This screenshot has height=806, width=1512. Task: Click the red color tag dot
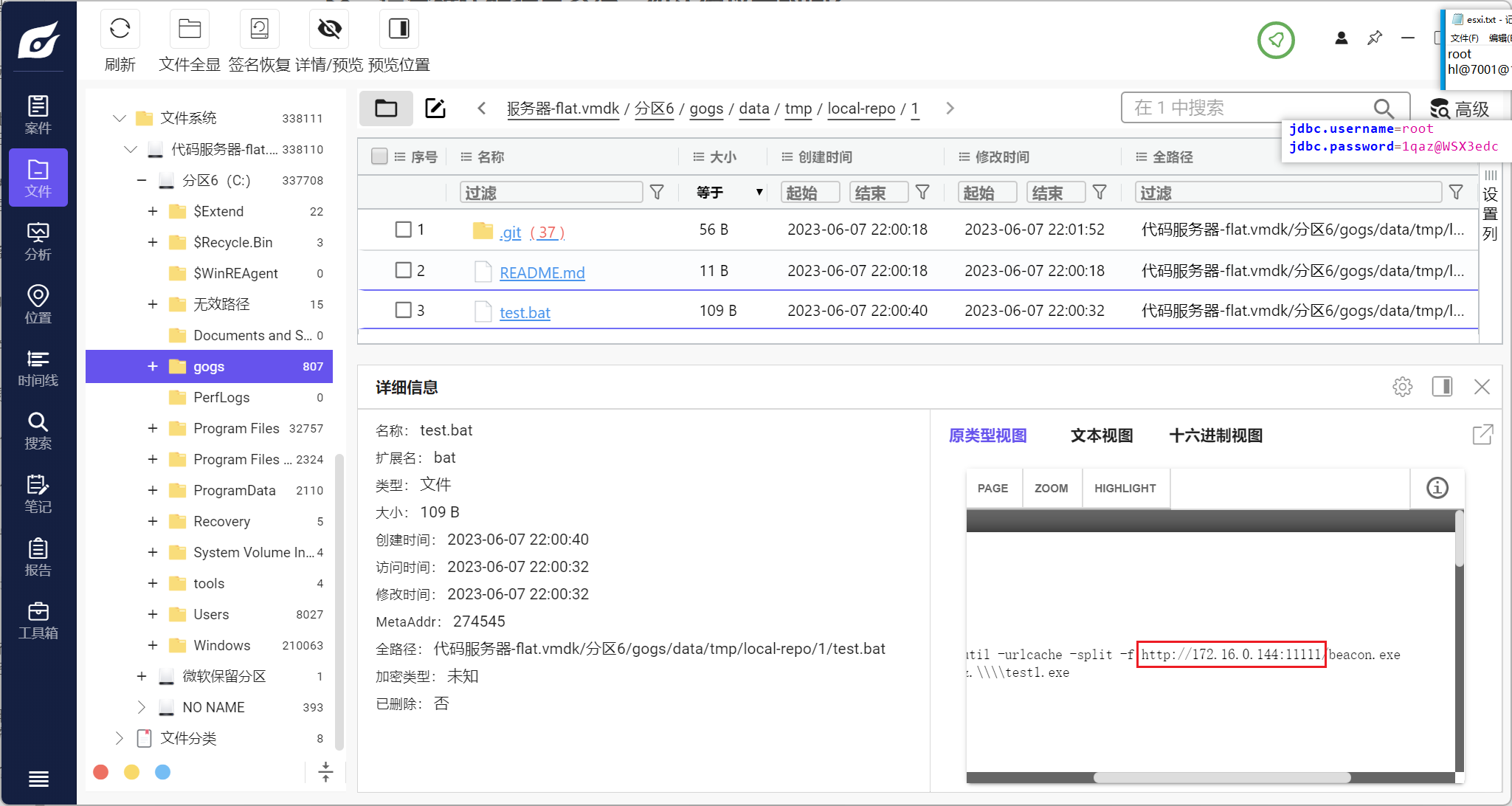tap(101, 772)
